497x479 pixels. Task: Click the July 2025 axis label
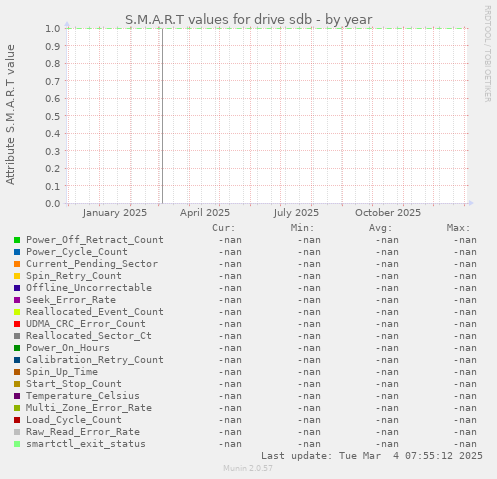(x=296, y=213)
